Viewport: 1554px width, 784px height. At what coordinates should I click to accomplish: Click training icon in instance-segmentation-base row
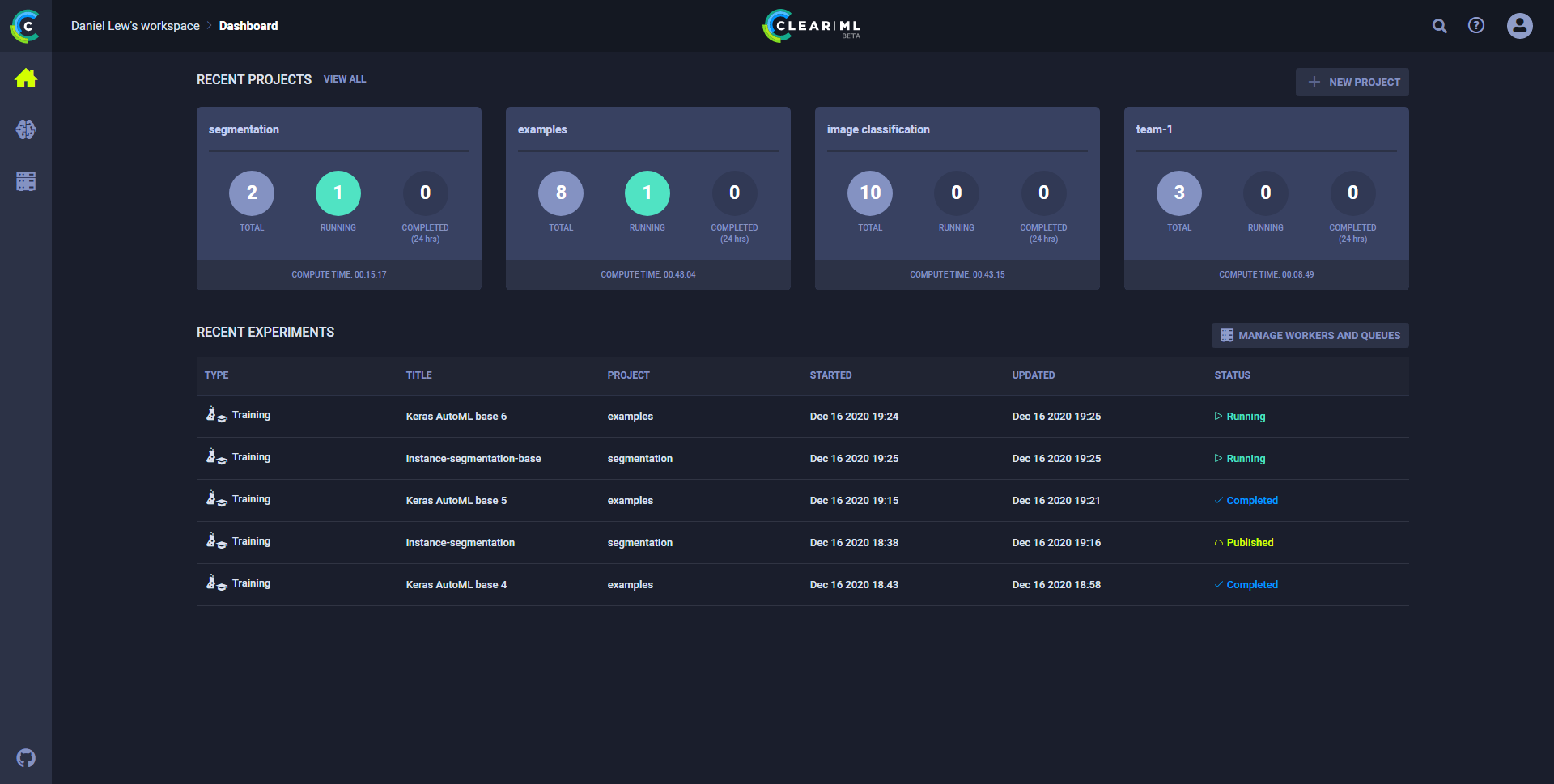pos(216,457)
